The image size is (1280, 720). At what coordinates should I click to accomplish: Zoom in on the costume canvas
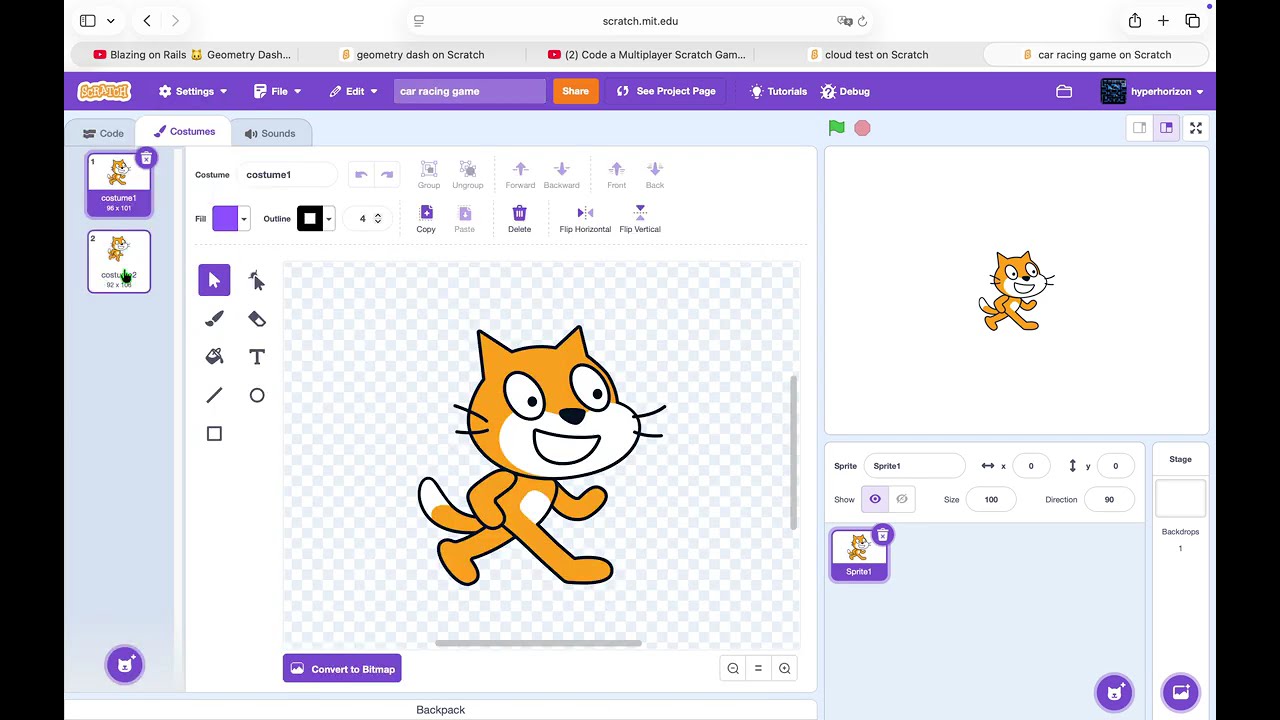(x=784, y=669)
